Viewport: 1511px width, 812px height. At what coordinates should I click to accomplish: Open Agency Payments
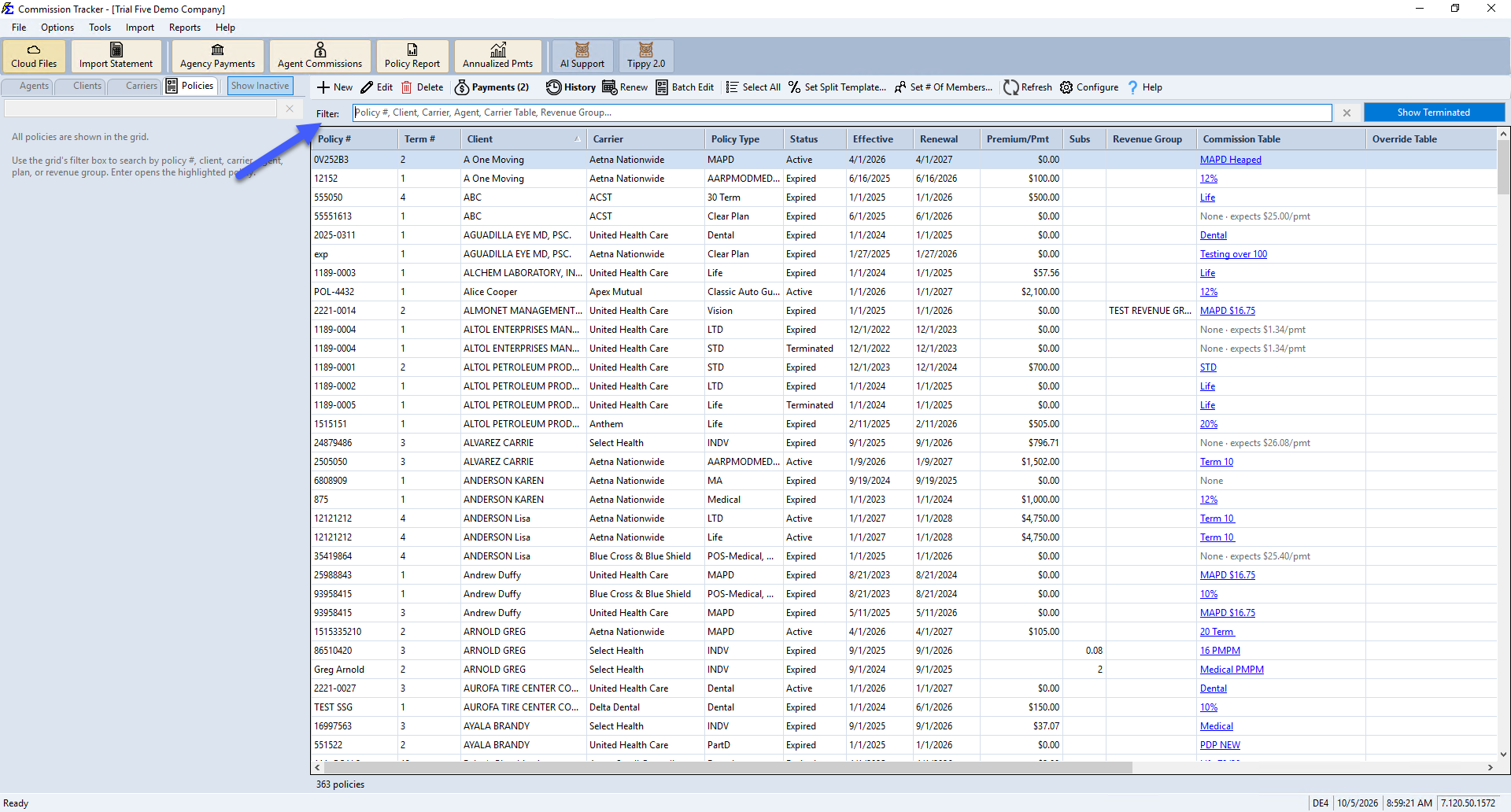(x=217, y=56)
